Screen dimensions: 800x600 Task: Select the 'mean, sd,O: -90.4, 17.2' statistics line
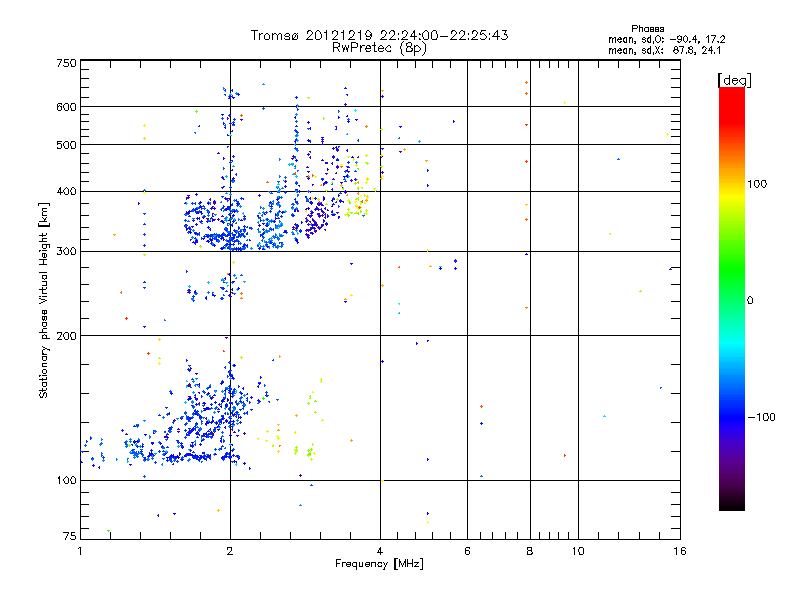666,39
